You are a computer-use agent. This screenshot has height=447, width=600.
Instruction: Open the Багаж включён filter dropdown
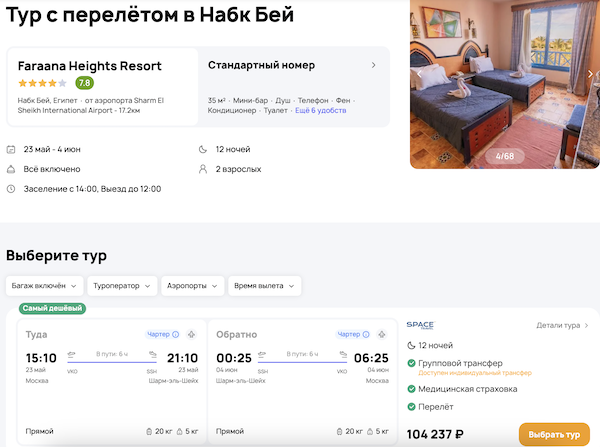(43, 285)
